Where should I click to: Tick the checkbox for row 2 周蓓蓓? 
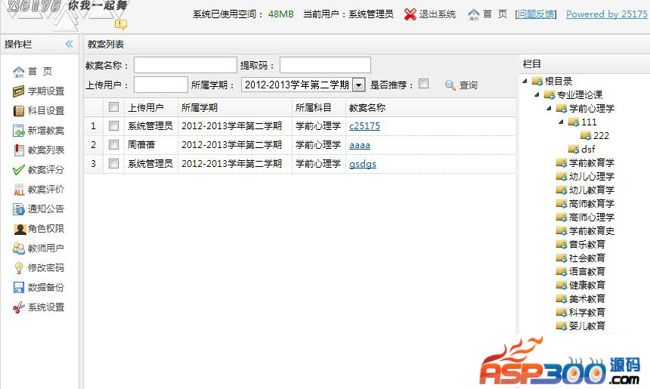114,144
